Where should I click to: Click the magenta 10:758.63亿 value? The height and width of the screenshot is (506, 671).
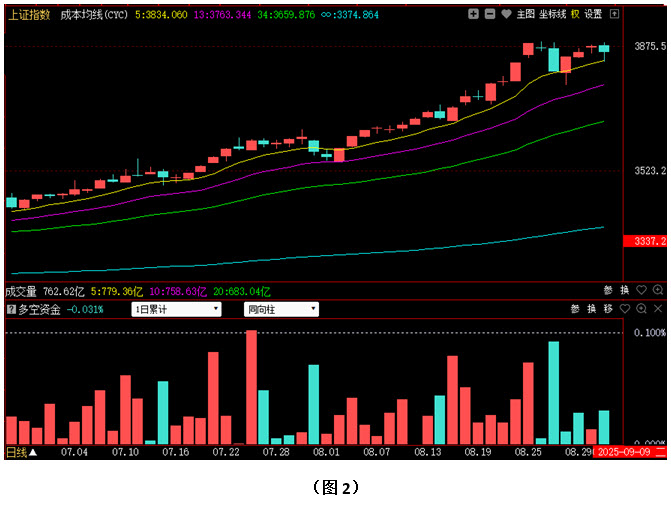178,292
